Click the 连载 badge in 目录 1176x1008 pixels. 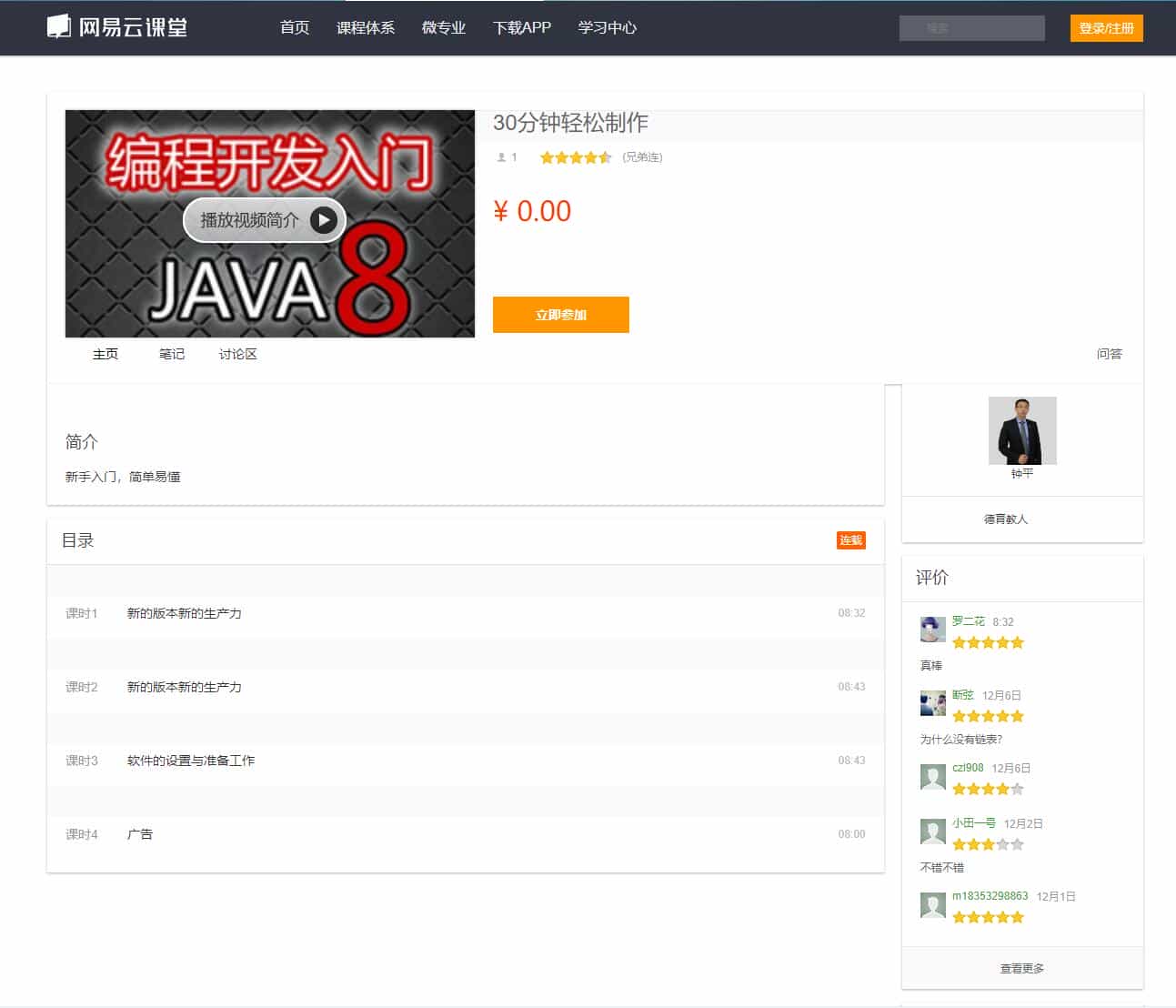coord(851,540)
